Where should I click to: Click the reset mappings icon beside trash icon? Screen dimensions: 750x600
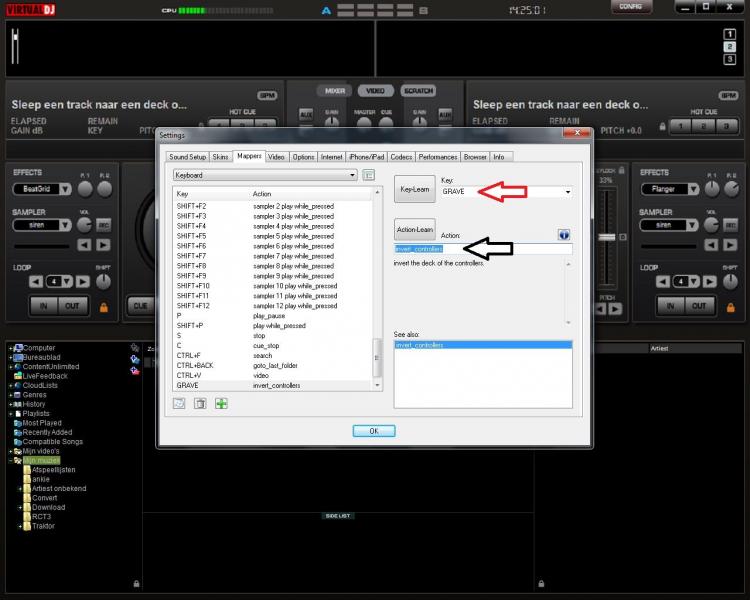179,403
